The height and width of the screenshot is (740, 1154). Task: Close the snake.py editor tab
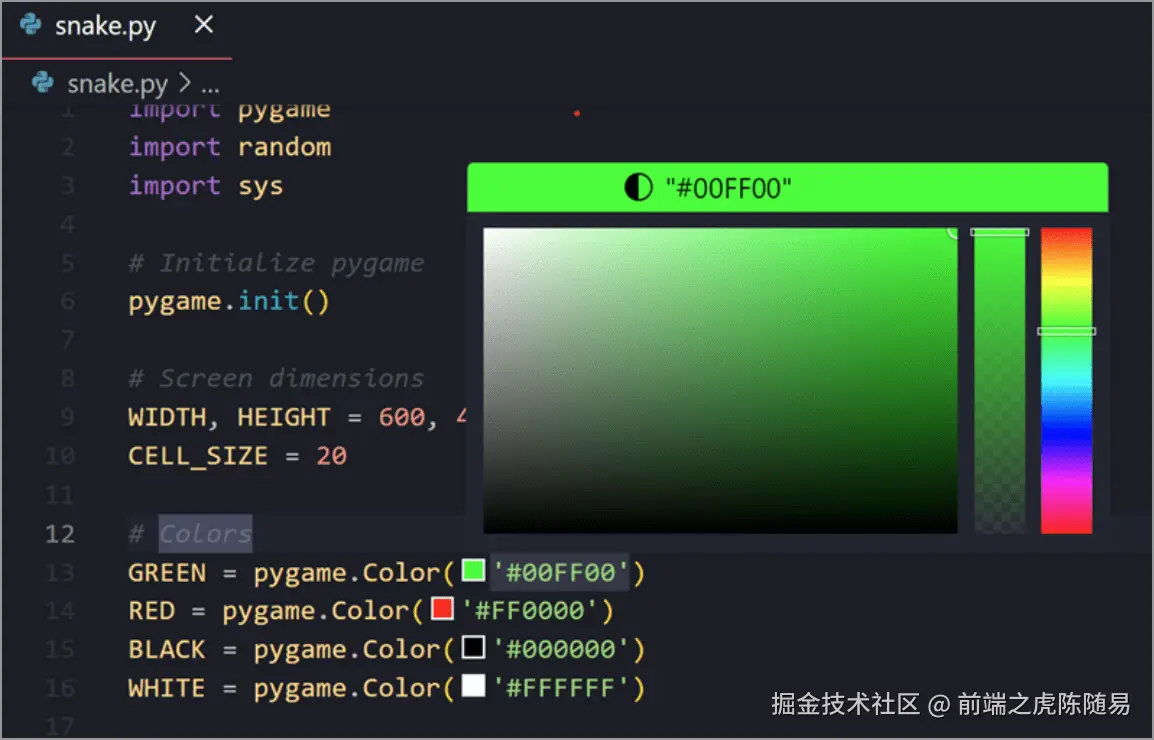point(204,25)
